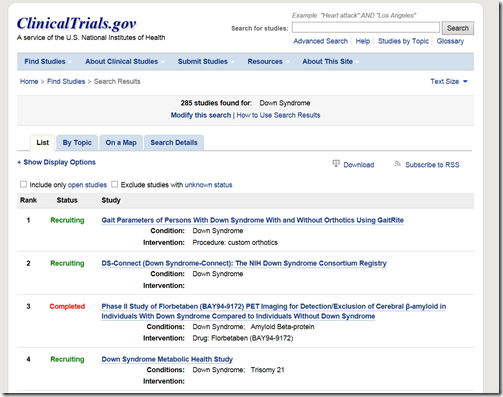Screen dimensions: 503x397
Task: Click the Download icon
Action: pyautogui.click(x=336, y=164)
